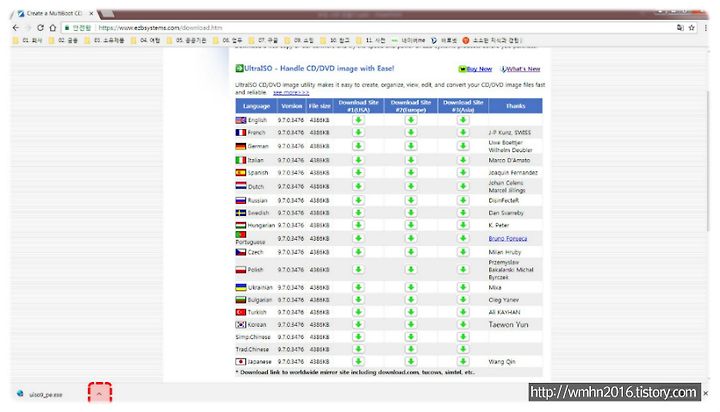Image resolution: width=720 pixels, height=412 pixels.
Task: Open Bruno Fonseca translator link
Action: (x=508, y=238)
